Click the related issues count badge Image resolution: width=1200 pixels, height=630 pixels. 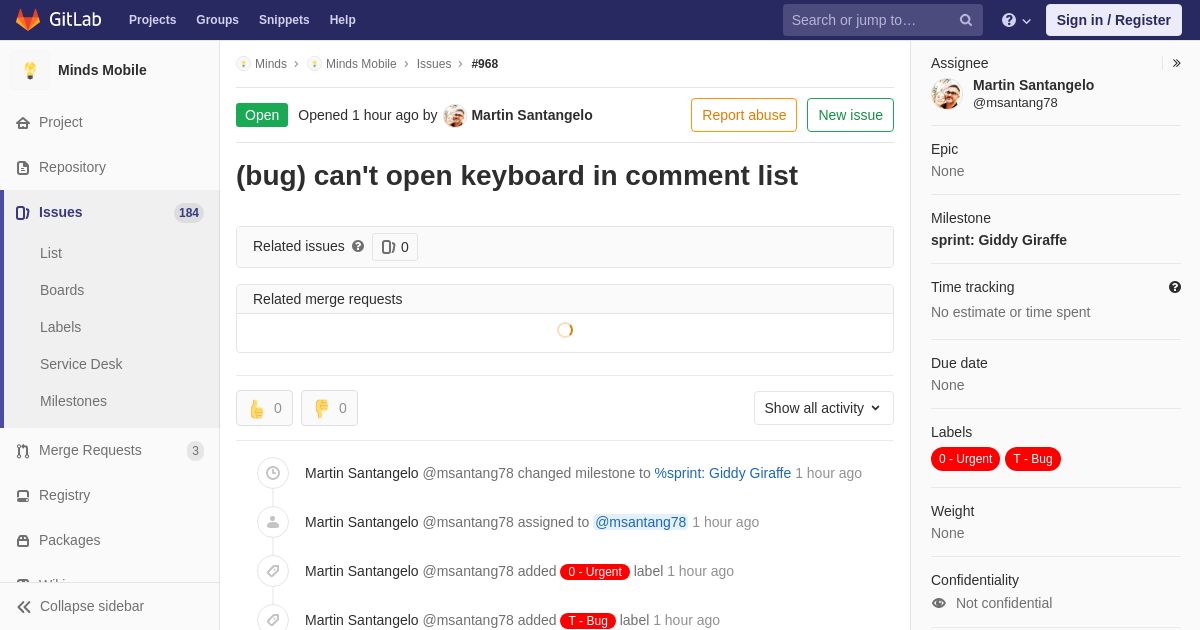[x=395, y=247]
